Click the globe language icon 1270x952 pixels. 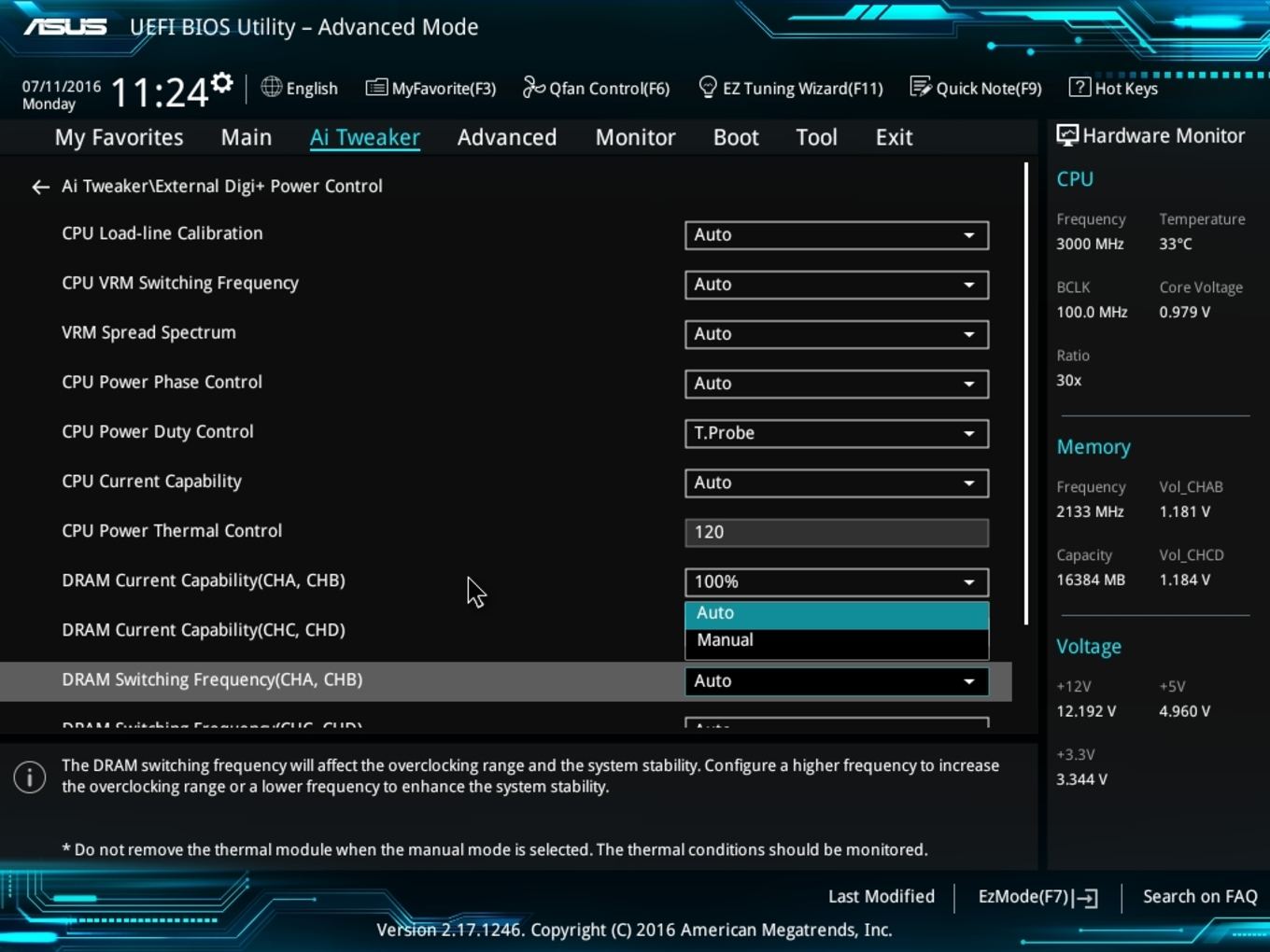271,87
